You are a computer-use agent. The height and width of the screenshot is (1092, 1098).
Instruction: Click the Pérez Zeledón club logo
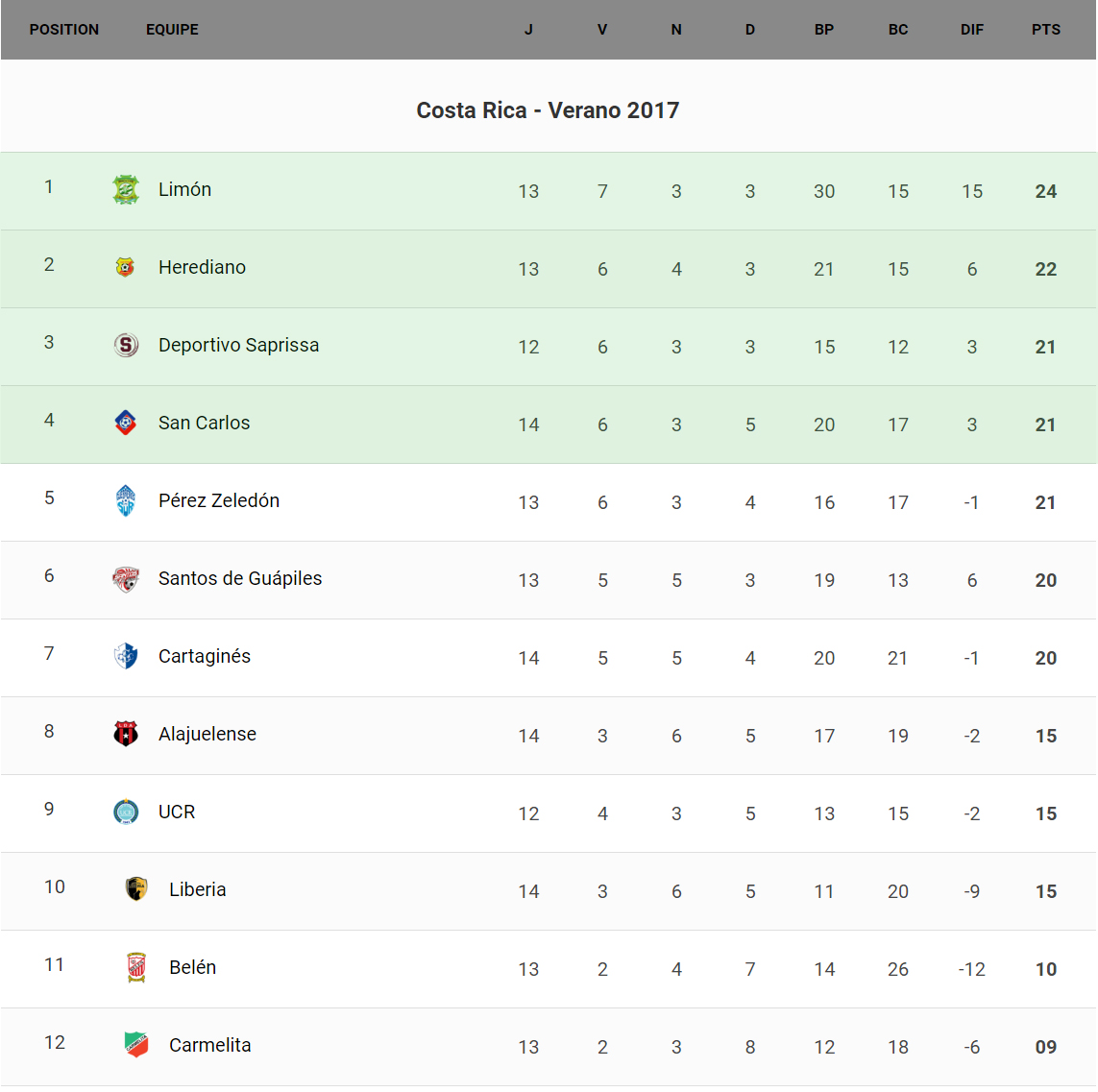(x=126, y=501)
